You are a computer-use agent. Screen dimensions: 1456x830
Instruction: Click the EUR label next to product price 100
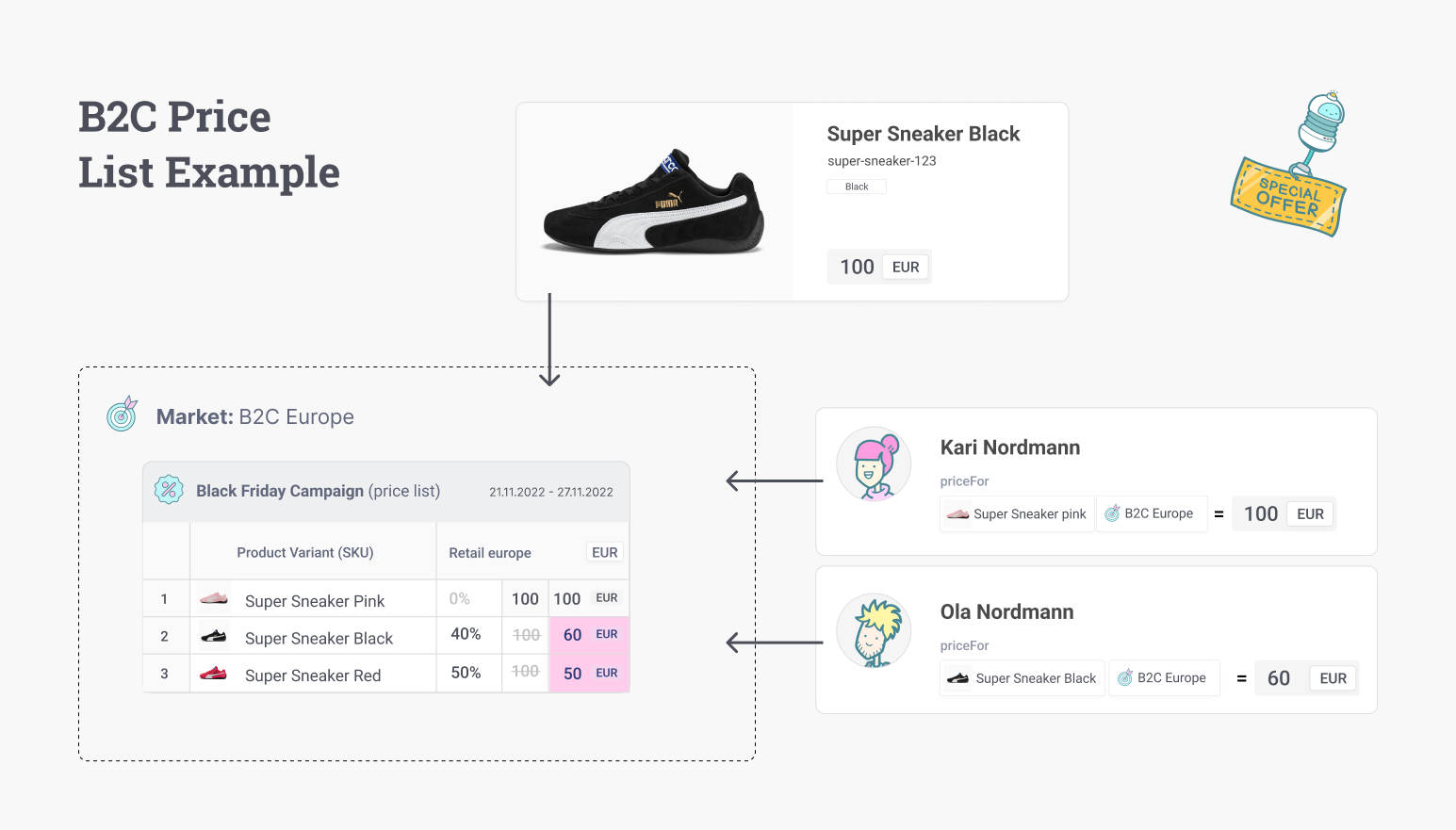(x=906, y=268)
